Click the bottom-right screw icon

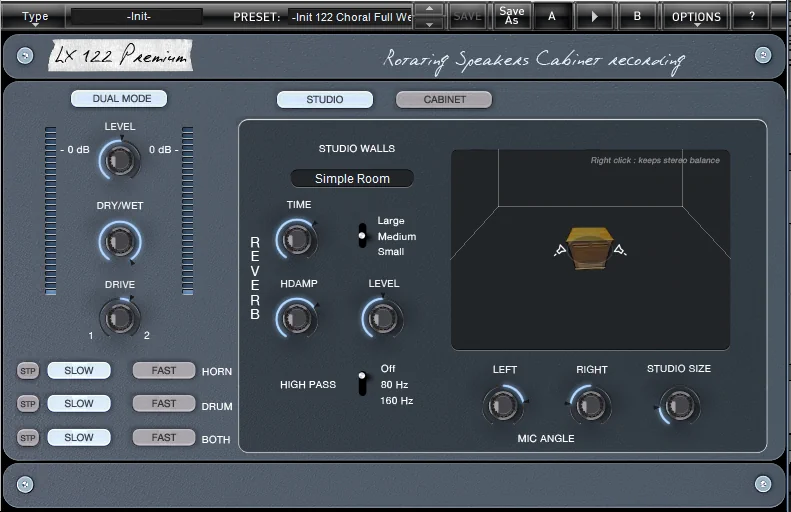763,484
